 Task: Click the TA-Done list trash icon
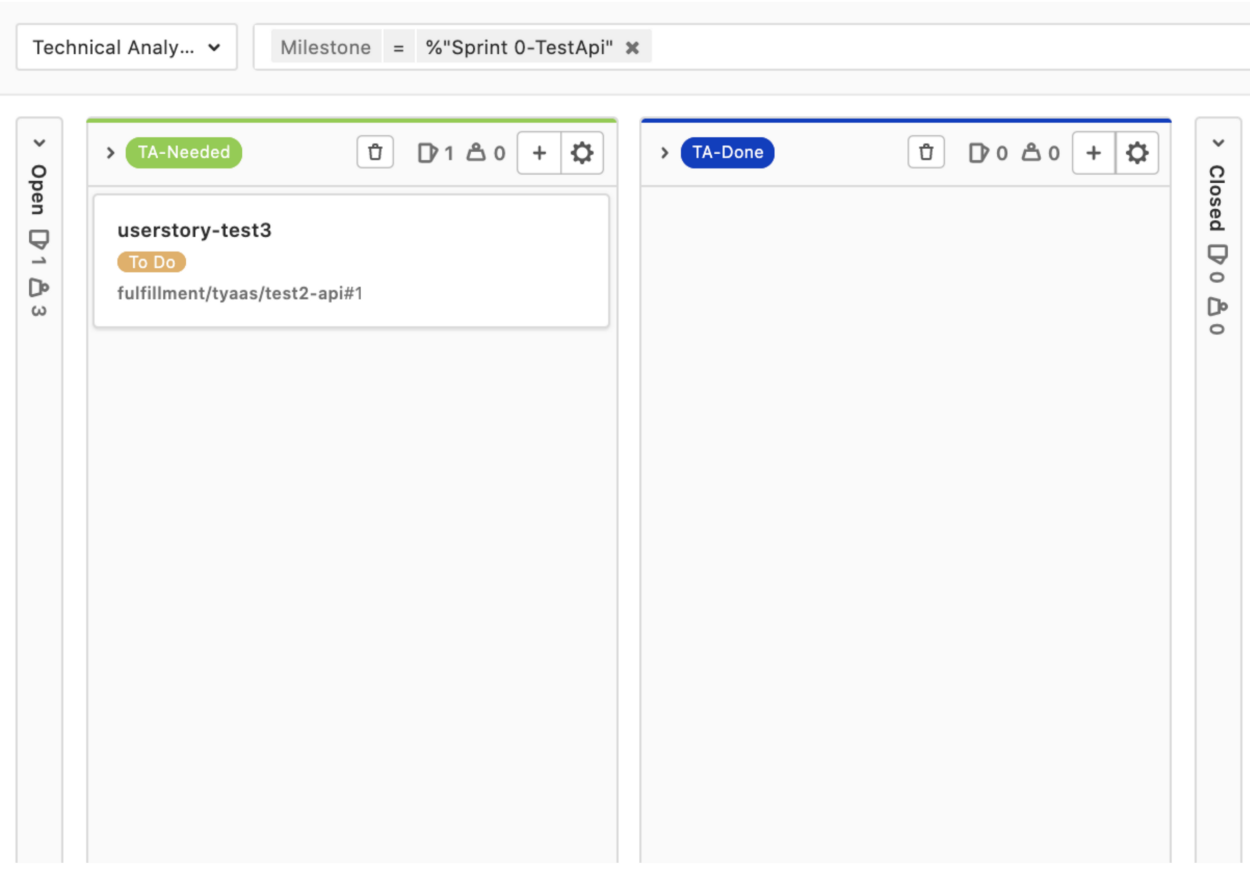926,153
